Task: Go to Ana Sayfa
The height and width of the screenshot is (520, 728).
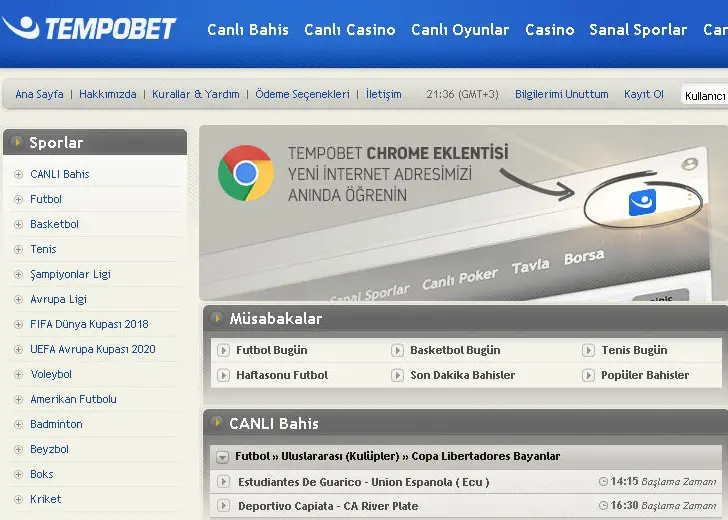Action: [39, 94]
